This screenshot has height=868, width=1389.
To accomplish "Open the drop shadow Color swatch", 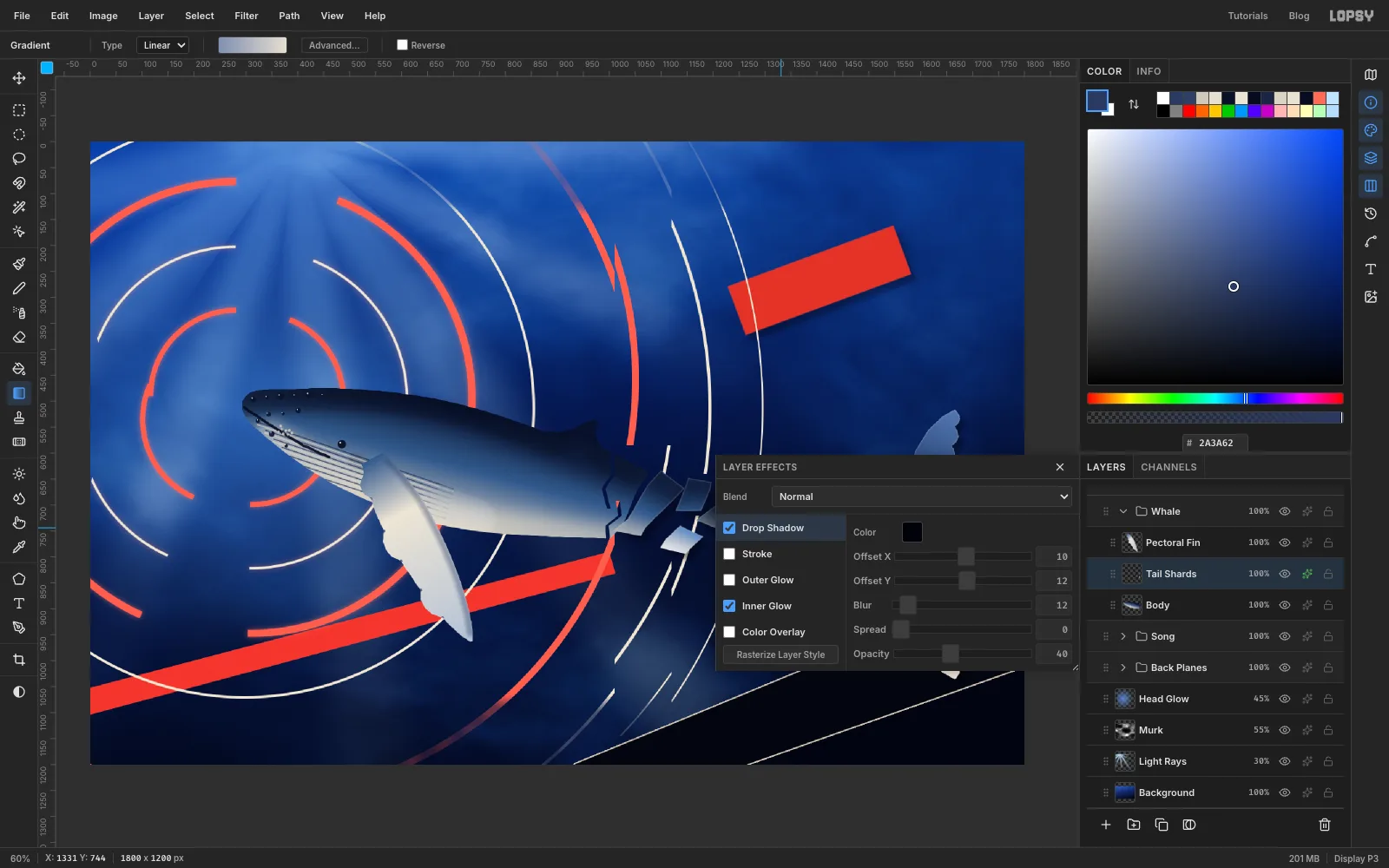I will (912, 532).
